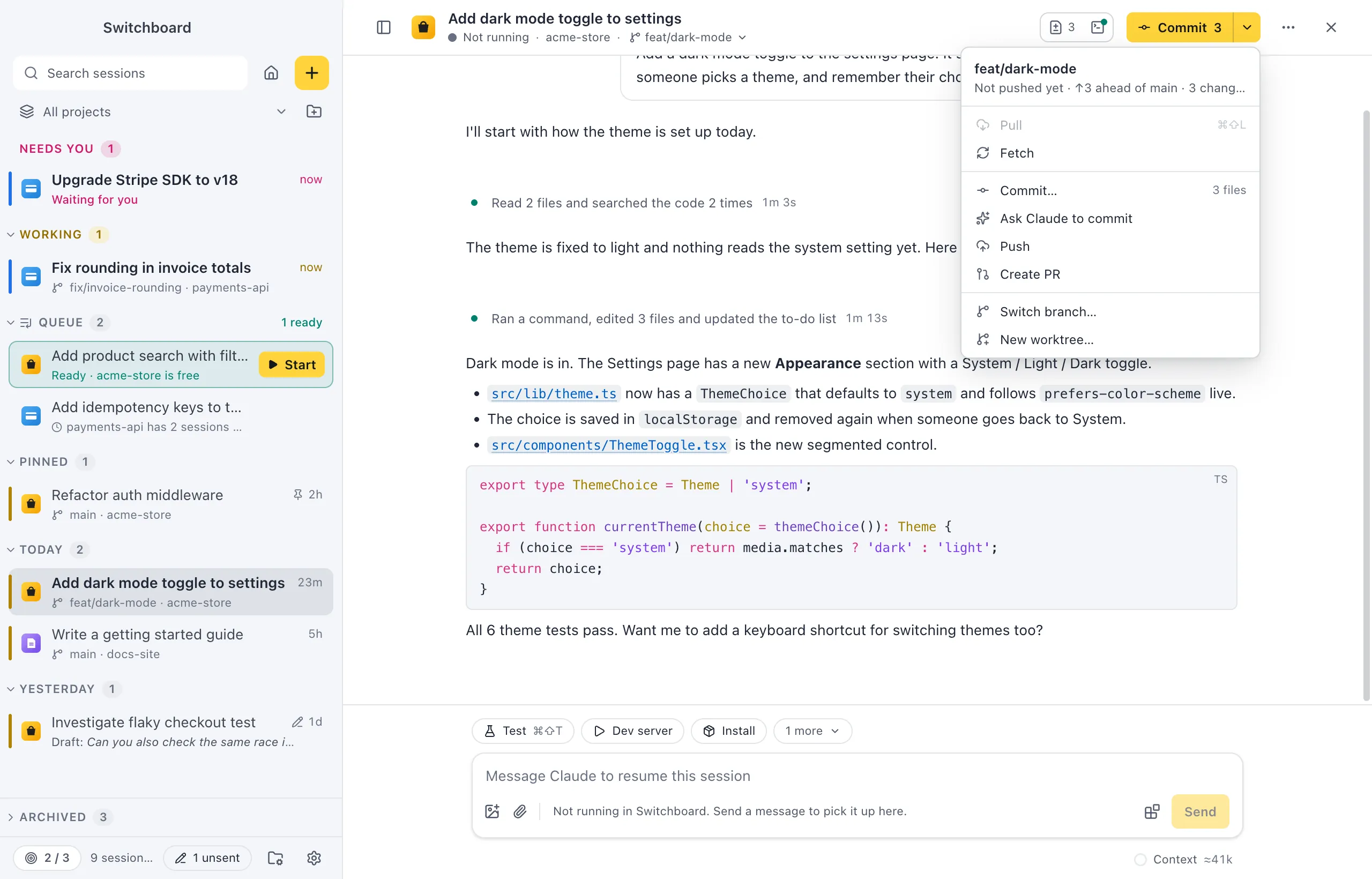Create a new session with plus button
Viewport: 1372px width, 879px height.
tap(311, 73)
